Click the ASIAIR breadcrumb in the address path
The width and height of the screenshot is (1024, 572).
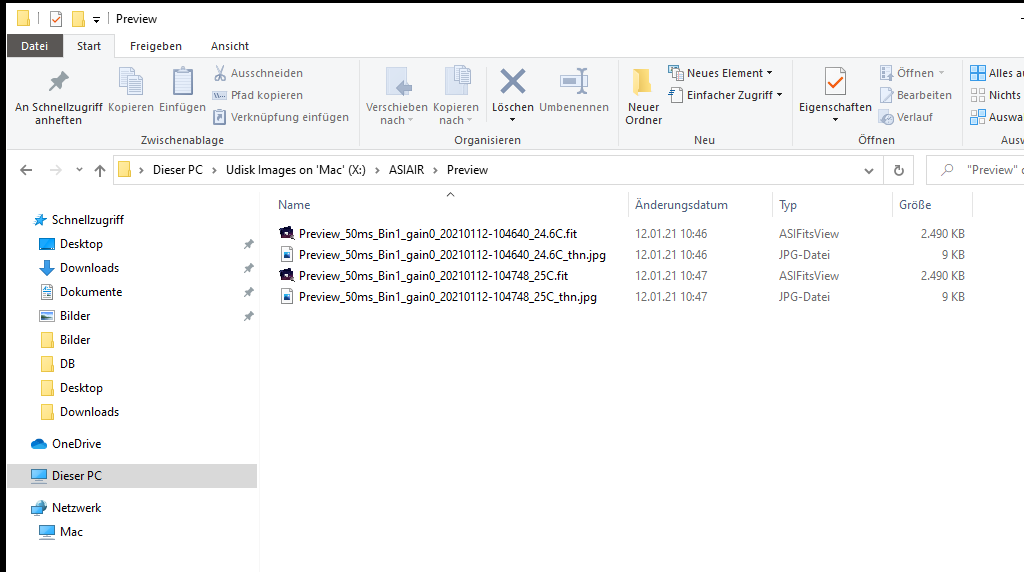click(x=406, y=170)
